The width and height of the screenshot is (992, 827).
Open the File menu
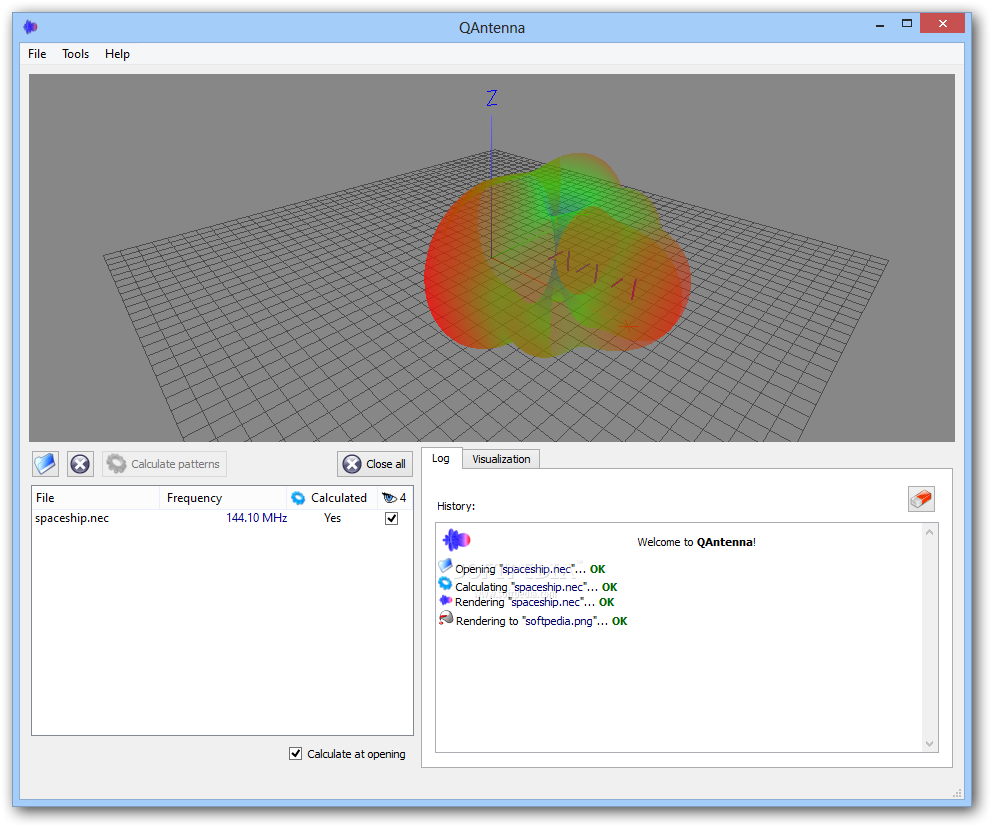point(37,54)
